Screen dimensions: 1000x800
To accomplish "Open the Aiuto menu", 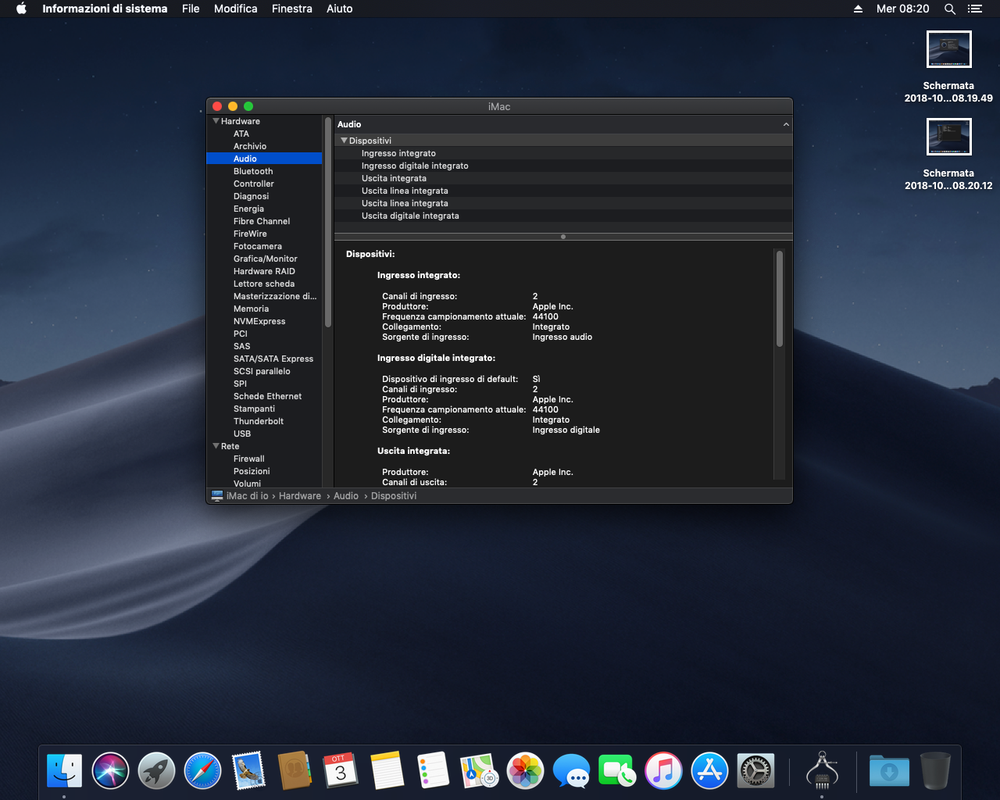I will click(339, 9).
